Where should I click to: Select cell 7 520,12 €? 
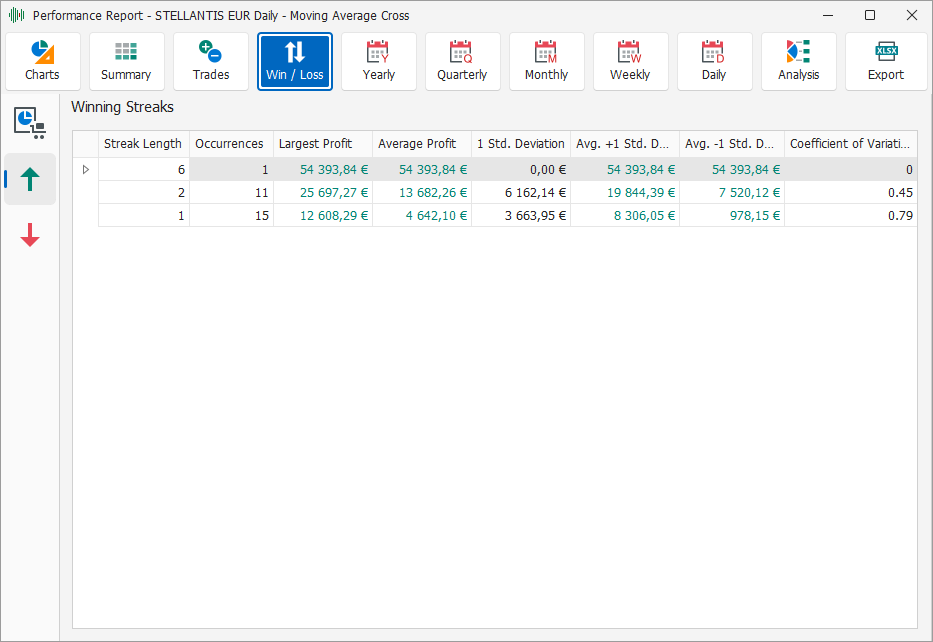point(732,192)
